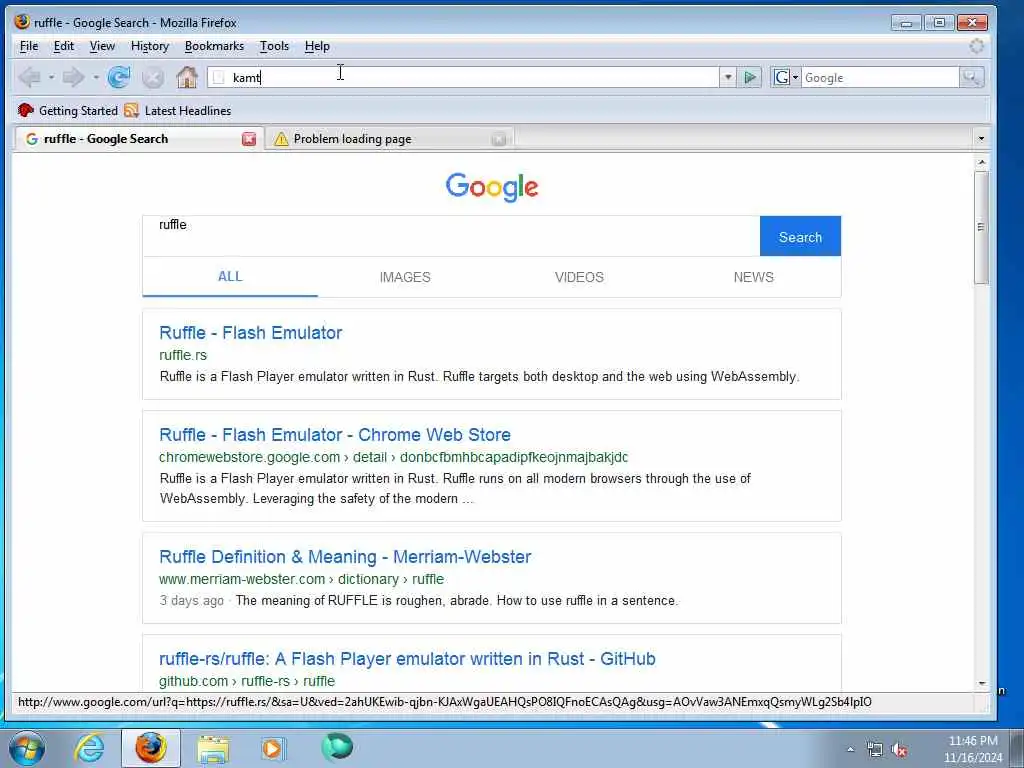Select the ALL results tab
The width and height of the screenshot is (1024, 768).
(230, 276)
